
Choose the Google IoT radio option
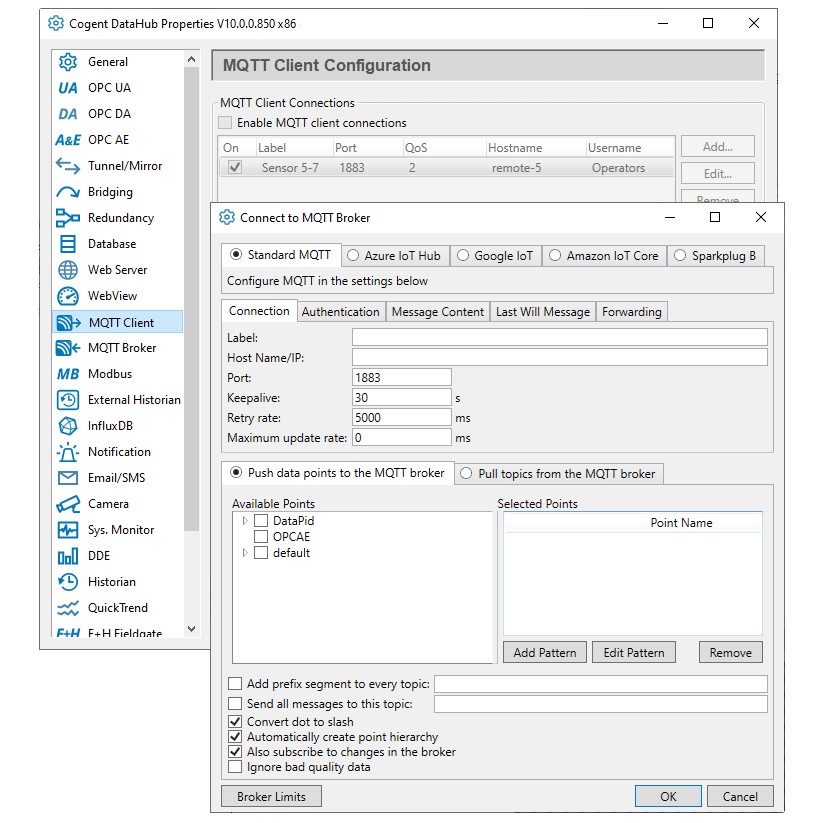click(462, 256)
